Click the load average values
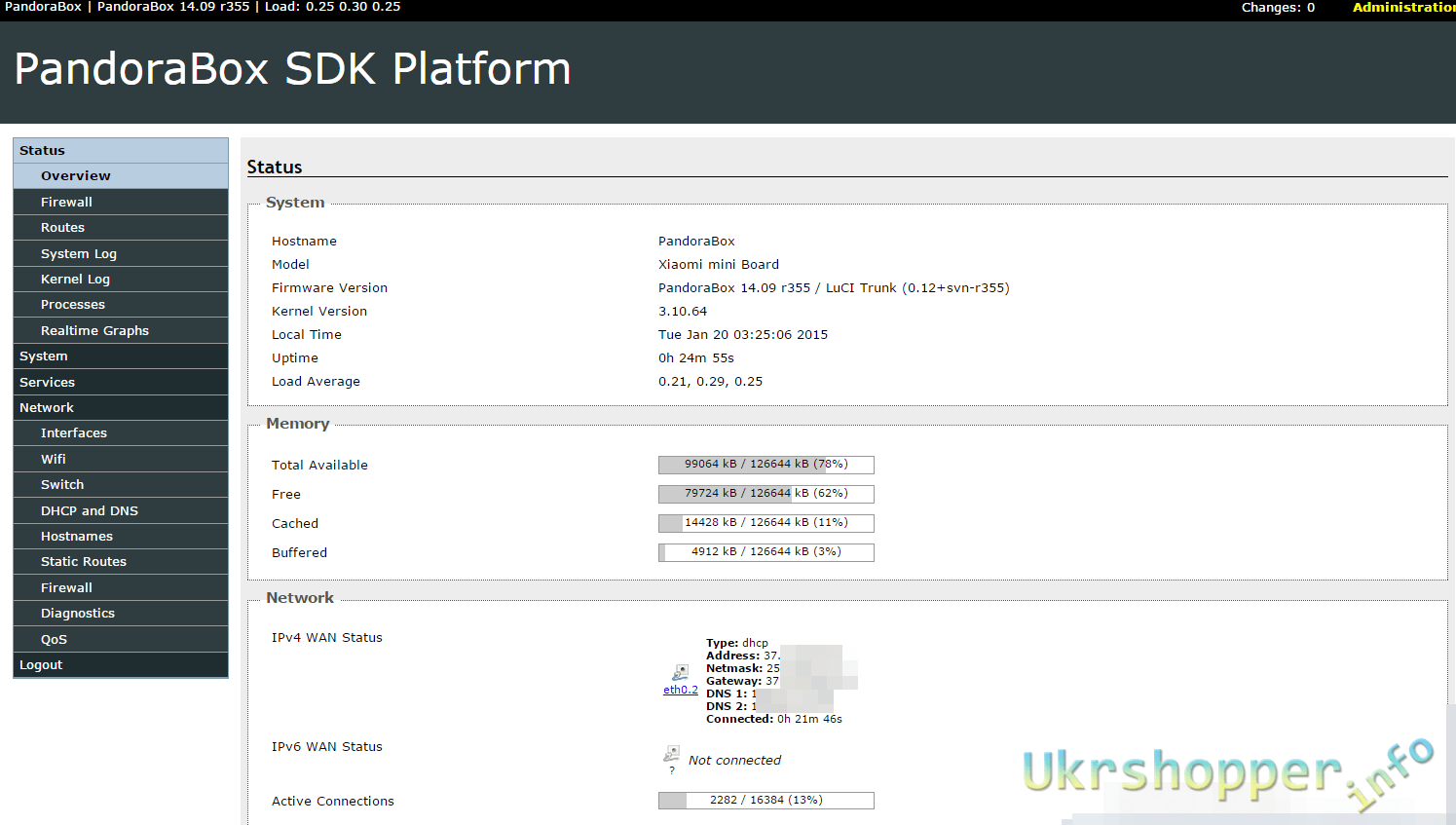Viewport: 1456px width, 825px height. (x=710, y=382)
